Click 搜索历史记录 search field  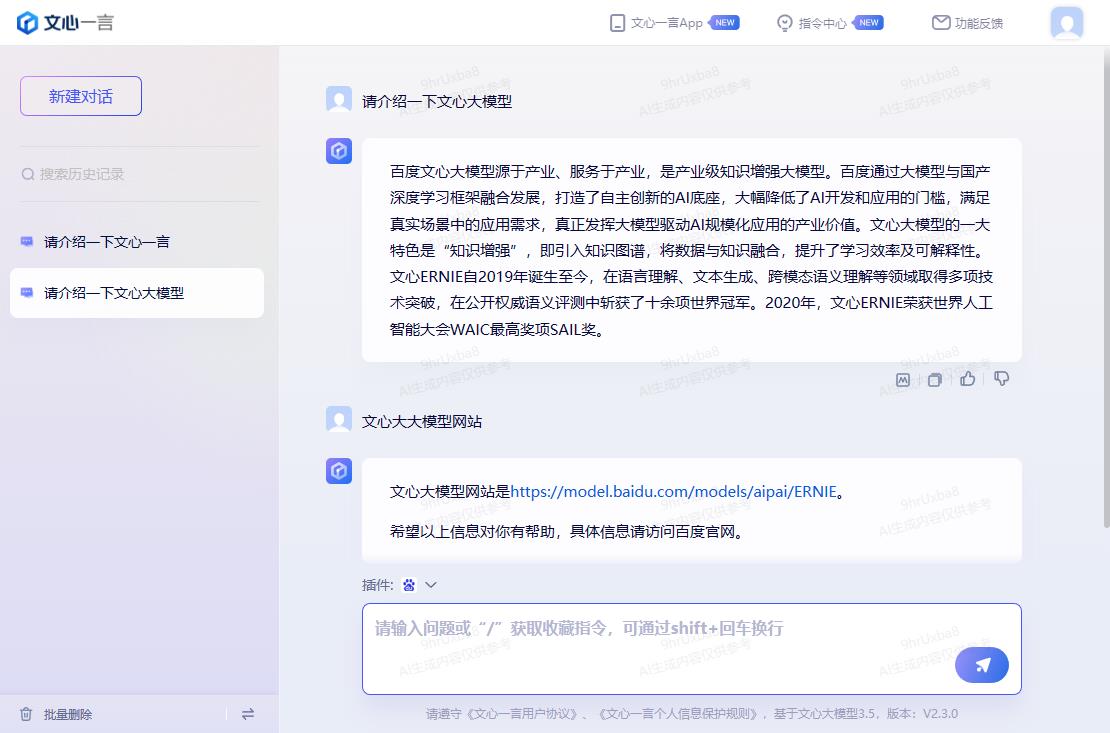click(139, 174)
